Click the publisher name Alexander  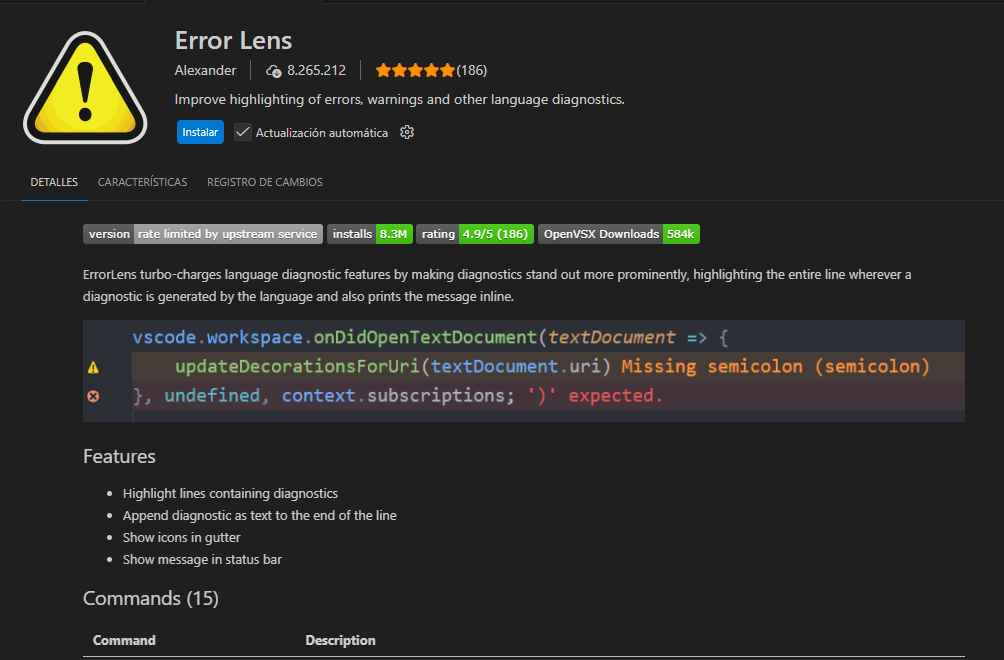coord(205,70)
